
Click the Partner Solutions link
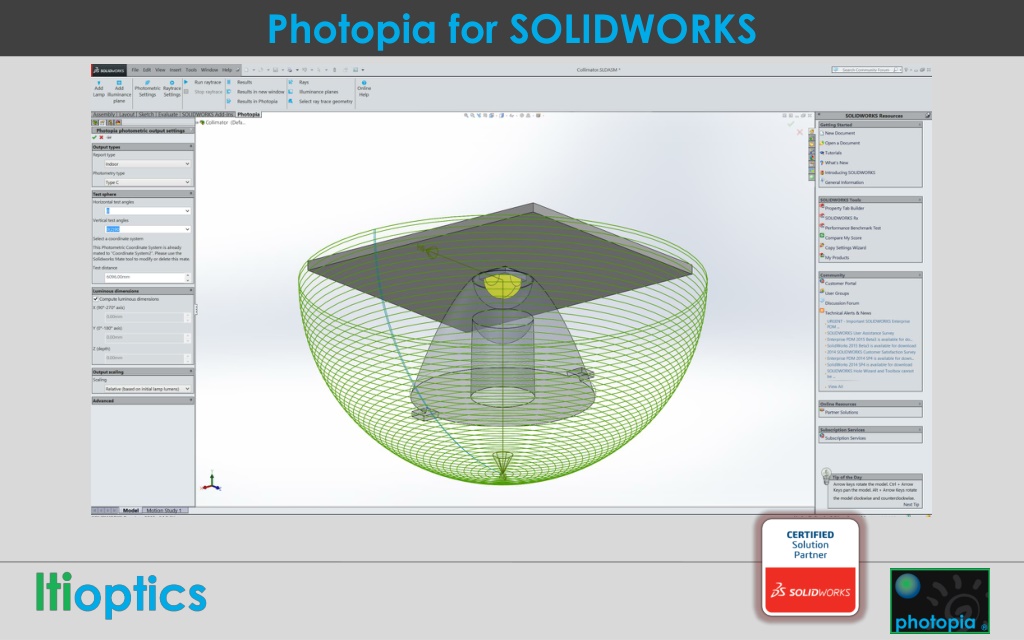[841, 412]
